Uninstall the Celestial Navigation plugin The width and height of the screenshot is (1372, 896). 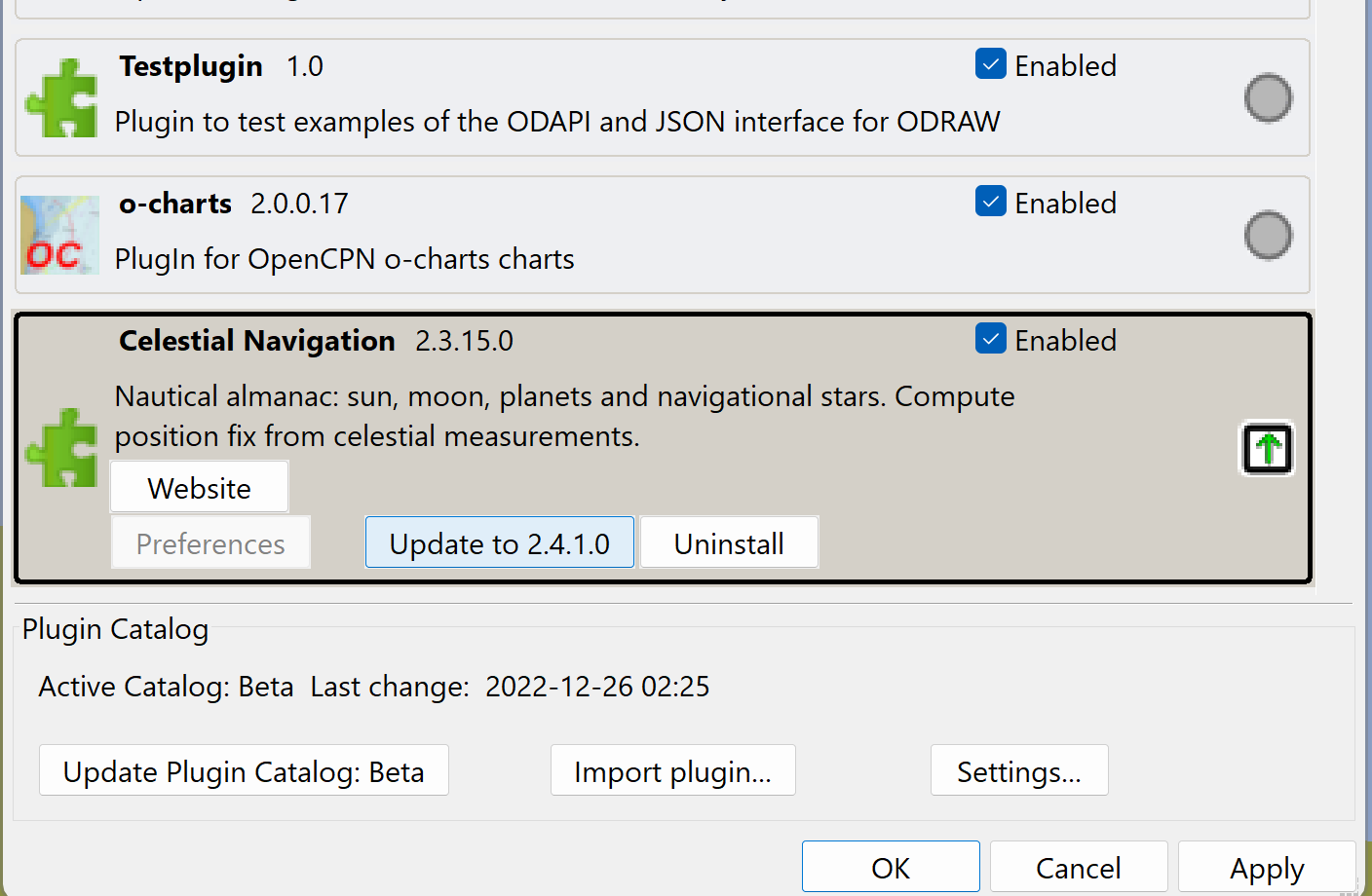click(x=729, y=542)
